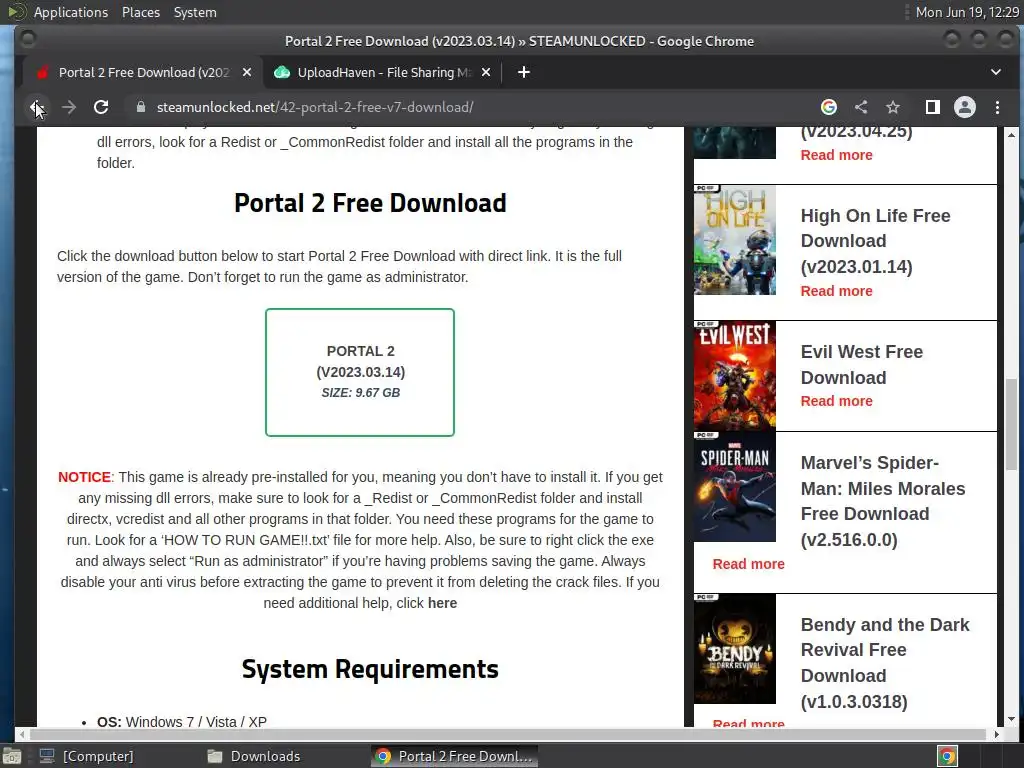Click the Chrome window menu icon
This screenshot has height=768, width=1024.
point(27,40)
